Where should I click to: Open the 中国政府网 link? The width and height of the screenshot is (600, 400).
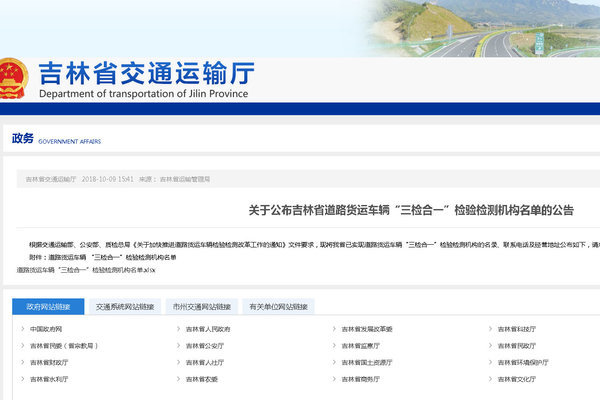46,329
